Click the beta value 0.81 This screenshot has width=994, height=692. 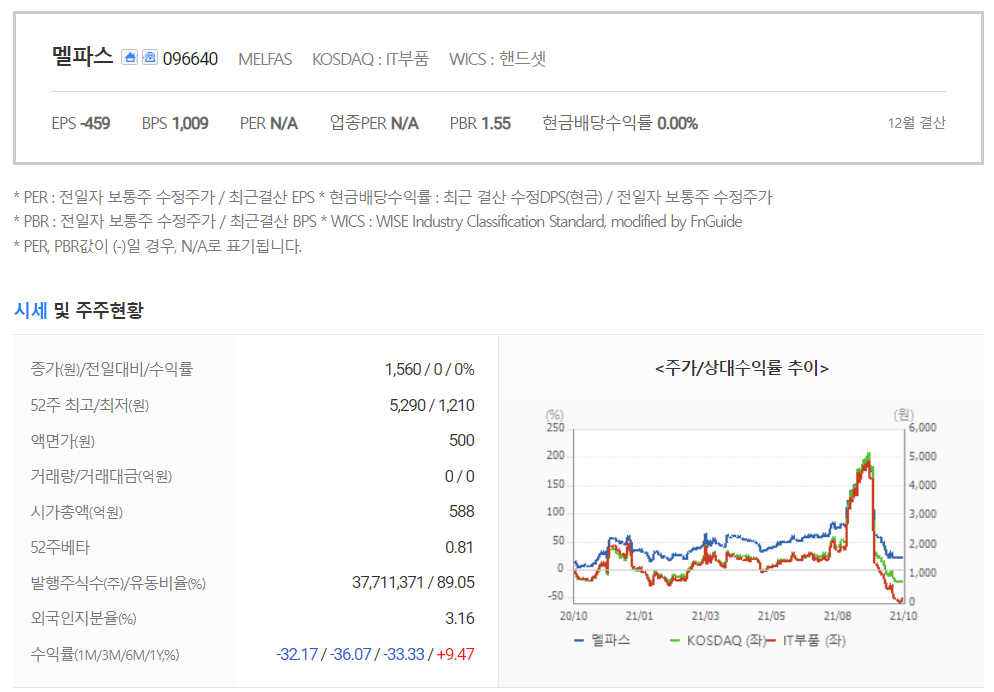[x=460, y=548]
